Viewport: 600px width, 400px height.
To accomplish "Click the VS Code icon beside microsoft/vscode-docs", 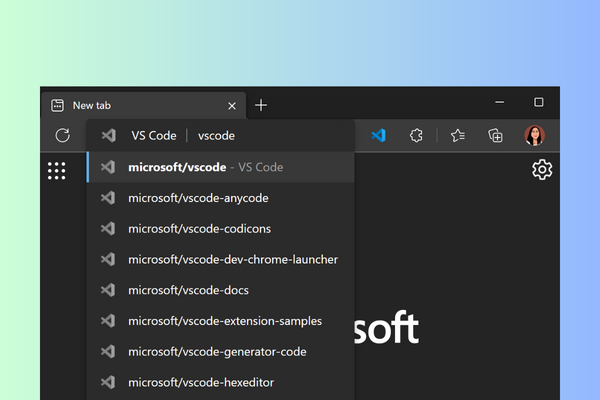I will (108, 290).
